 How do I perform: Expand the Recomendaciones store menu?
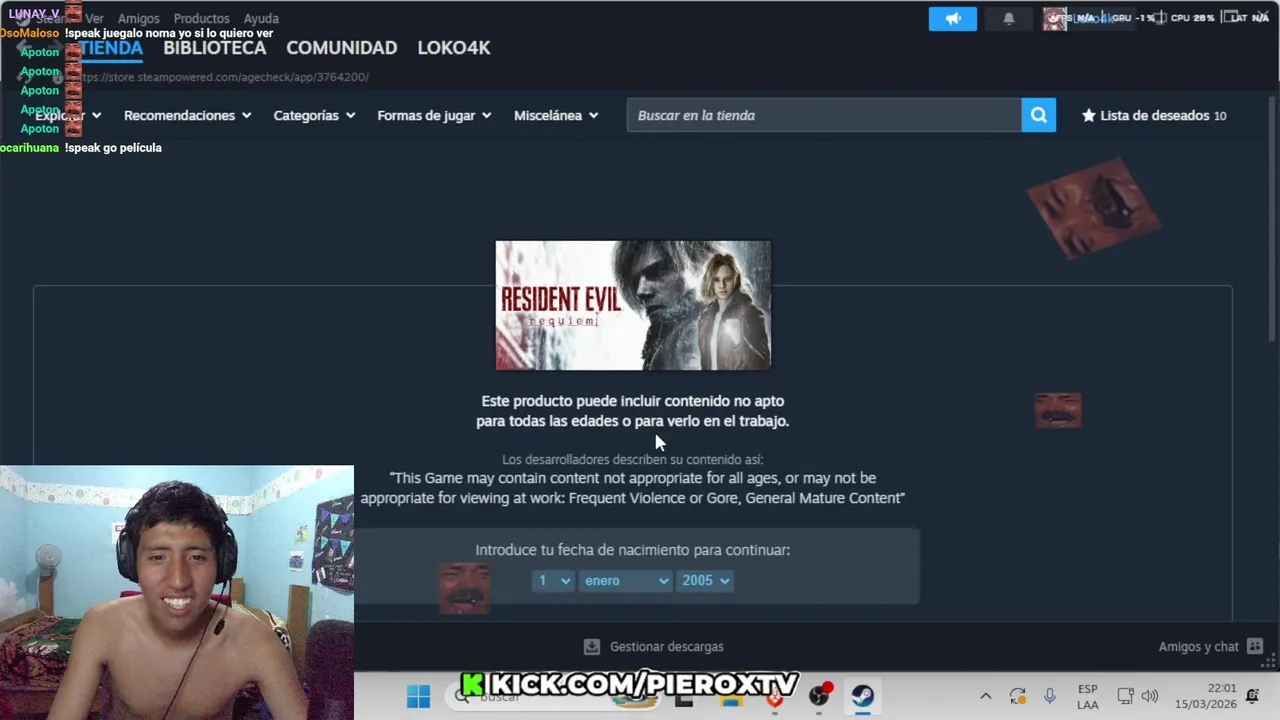click(x=187, y=115)
